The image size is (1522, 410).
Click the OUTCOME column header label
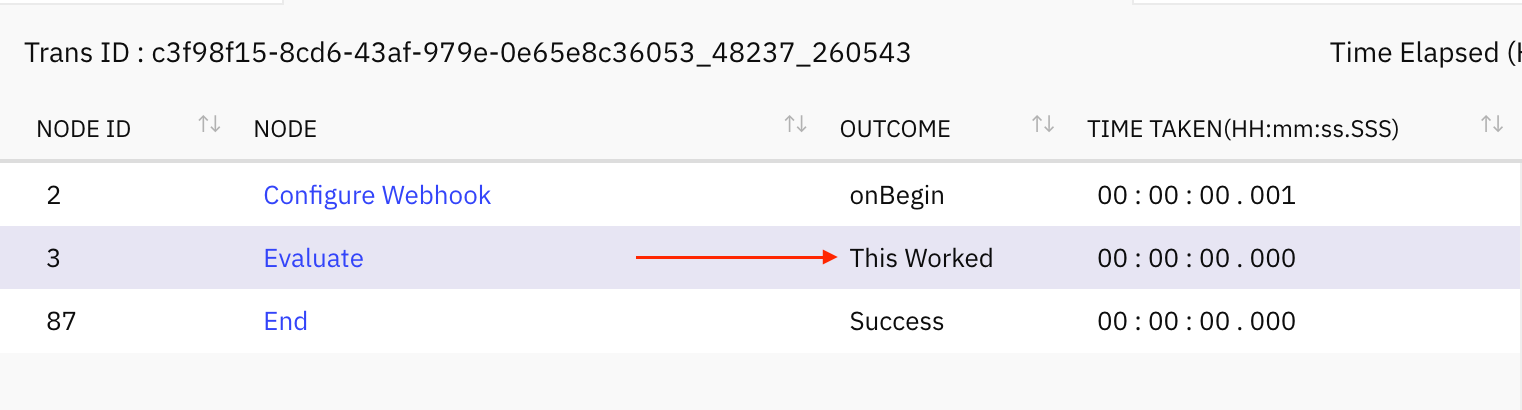895,129
